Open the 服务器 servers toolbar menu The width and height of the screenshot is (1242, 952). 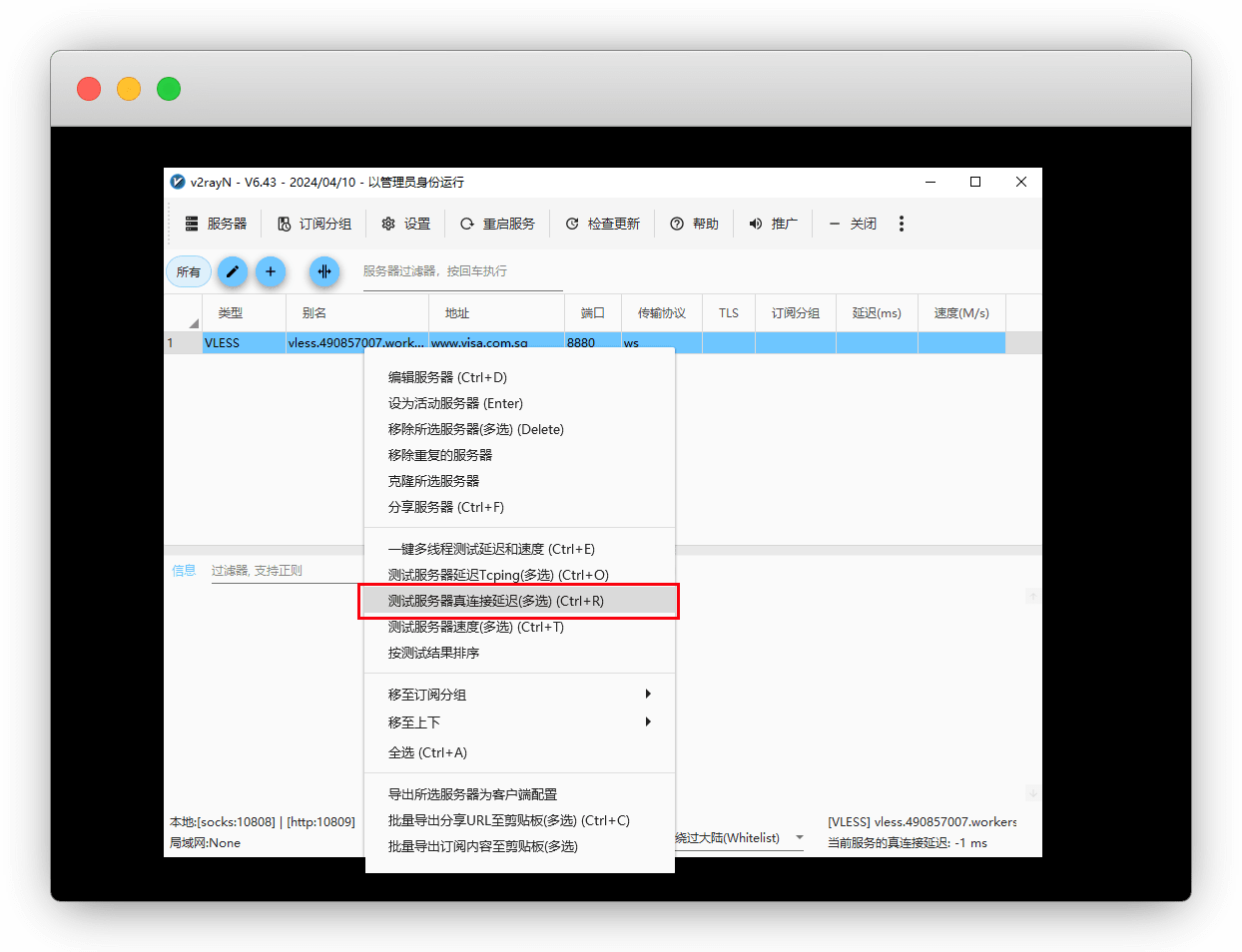216,224
